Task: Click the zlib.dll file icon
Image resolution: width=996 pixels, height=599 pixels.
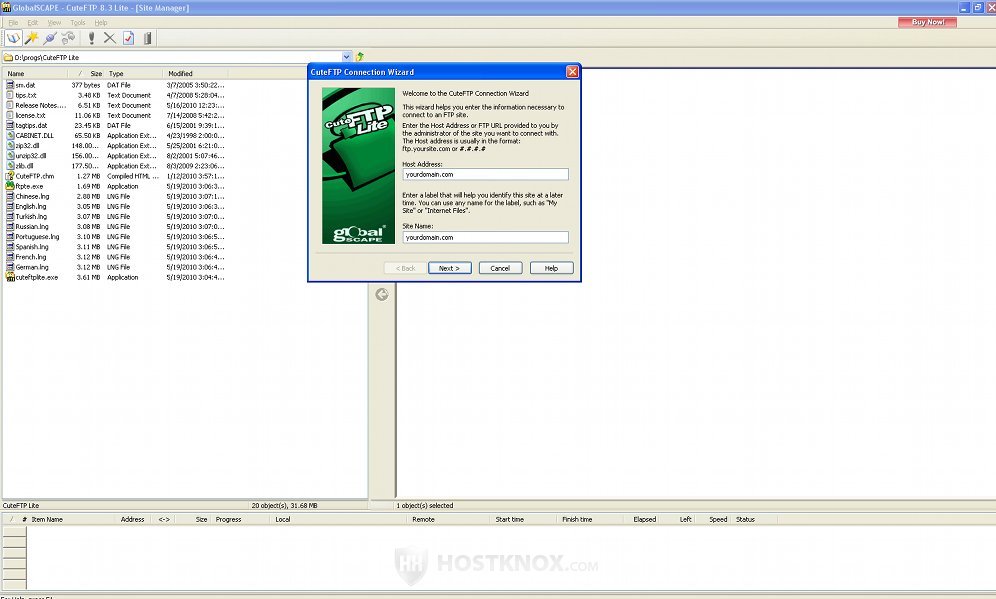Action: (x=10, y=166)
